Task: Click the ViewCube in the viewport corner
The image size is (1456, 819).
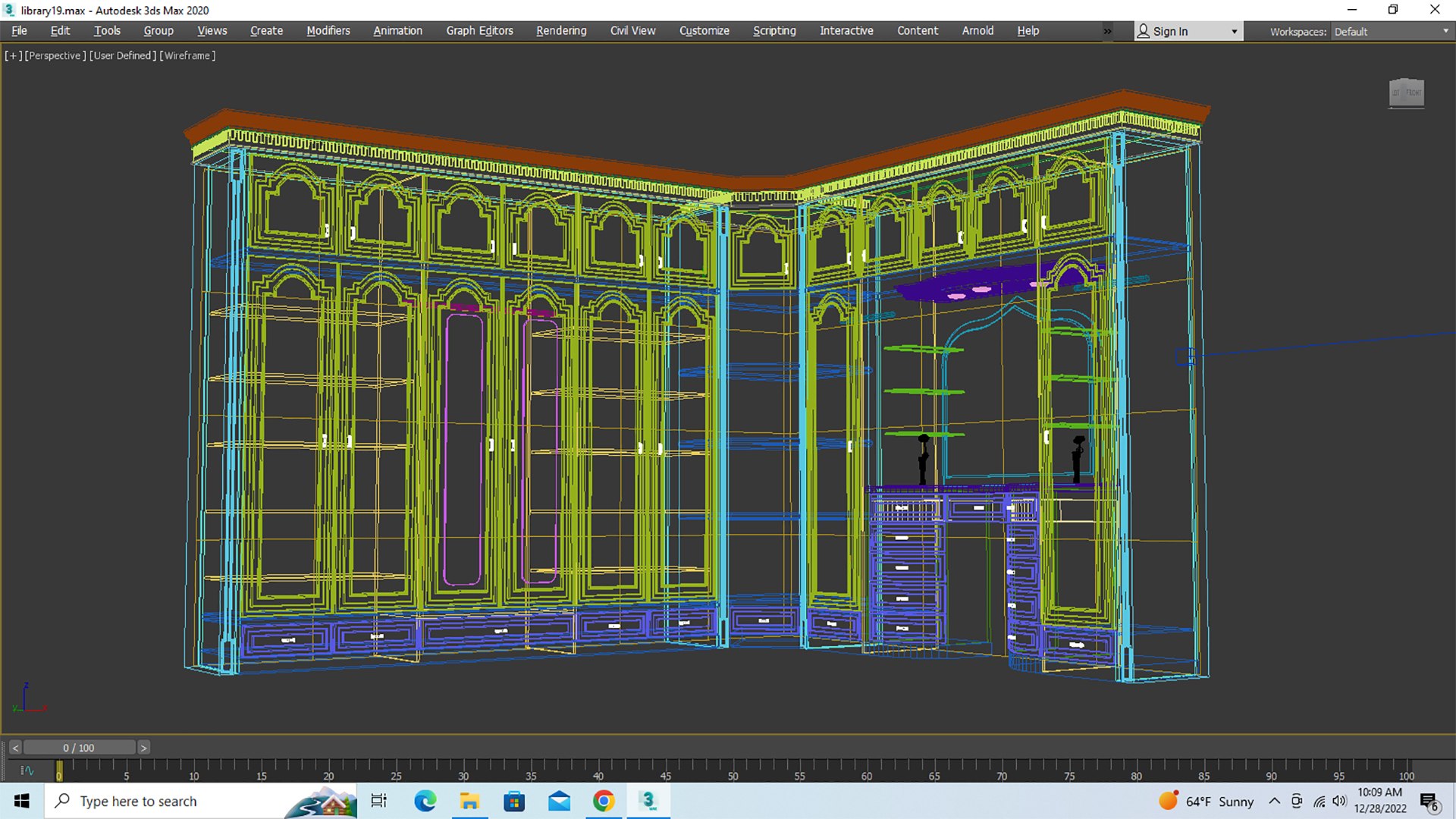Action: coord(1406,93)
